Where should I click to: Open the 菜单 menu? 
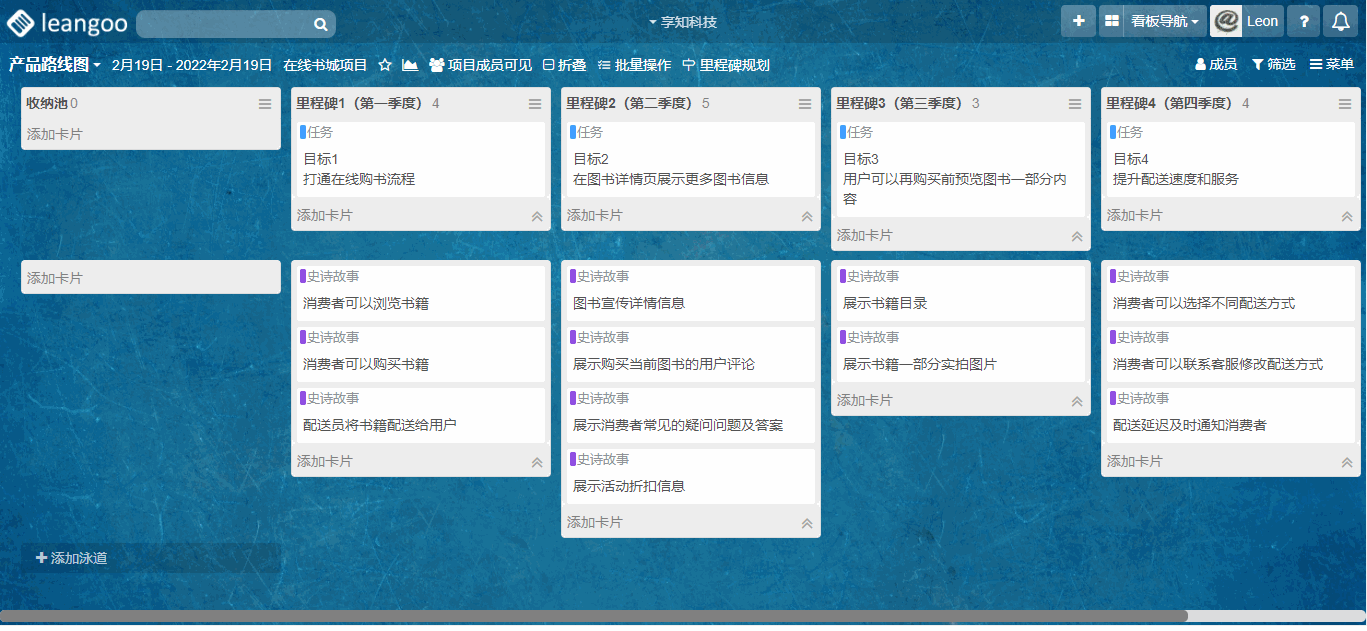1332,64
